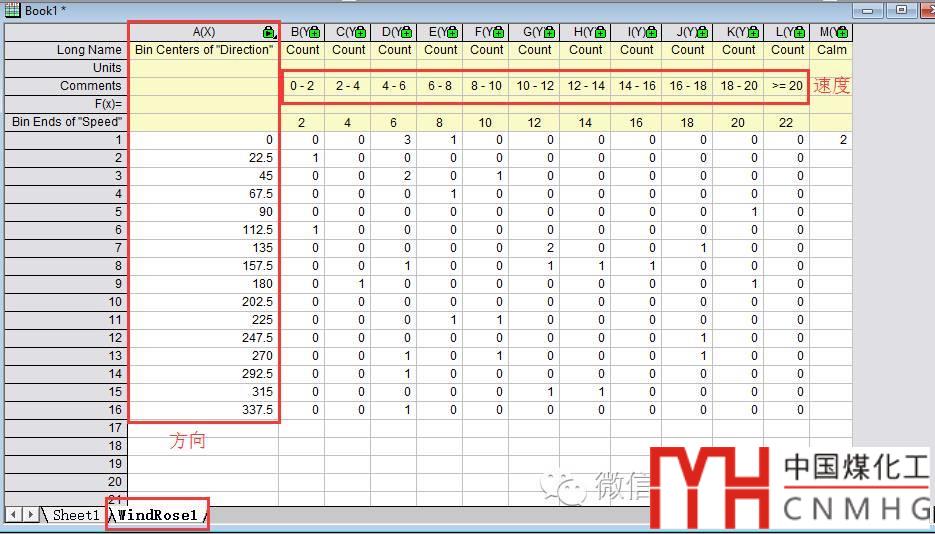
Task: Click the speed bin end cell 12
Action: coord(534,123)
